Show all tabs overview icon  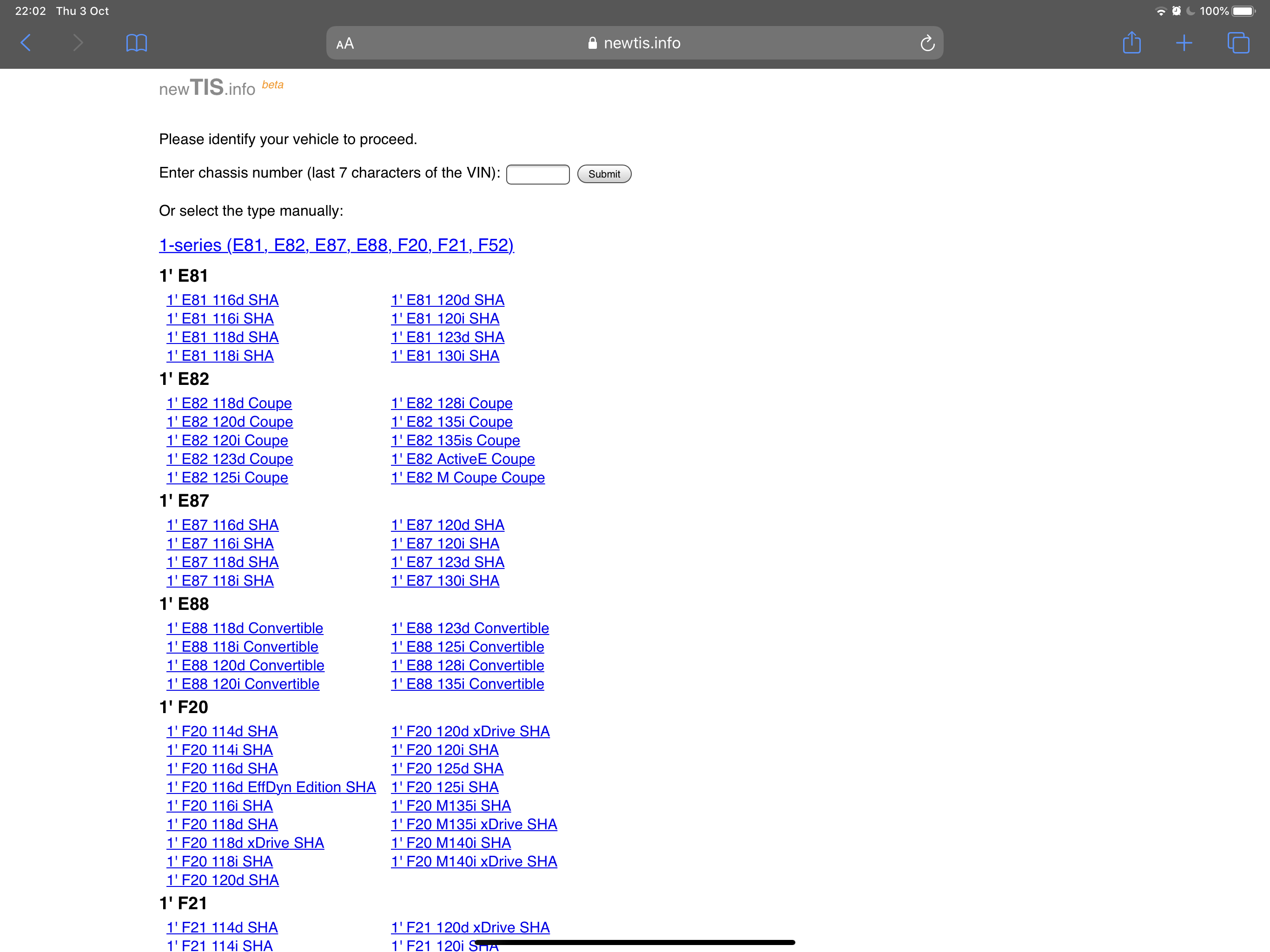click(1238, 43)
